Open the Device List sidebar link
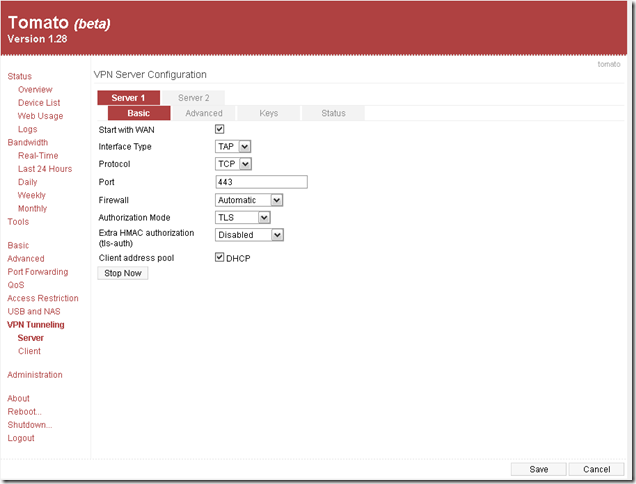Image resolution: width=636 pixels, height=484 pixels. coord(39,103)
